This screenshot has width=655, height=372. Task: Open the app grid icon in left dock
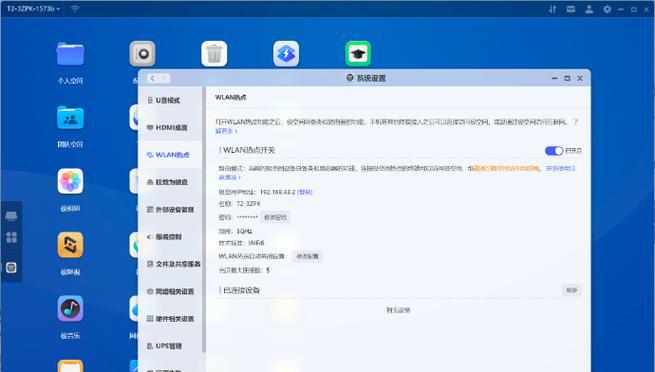click(11, 237)
